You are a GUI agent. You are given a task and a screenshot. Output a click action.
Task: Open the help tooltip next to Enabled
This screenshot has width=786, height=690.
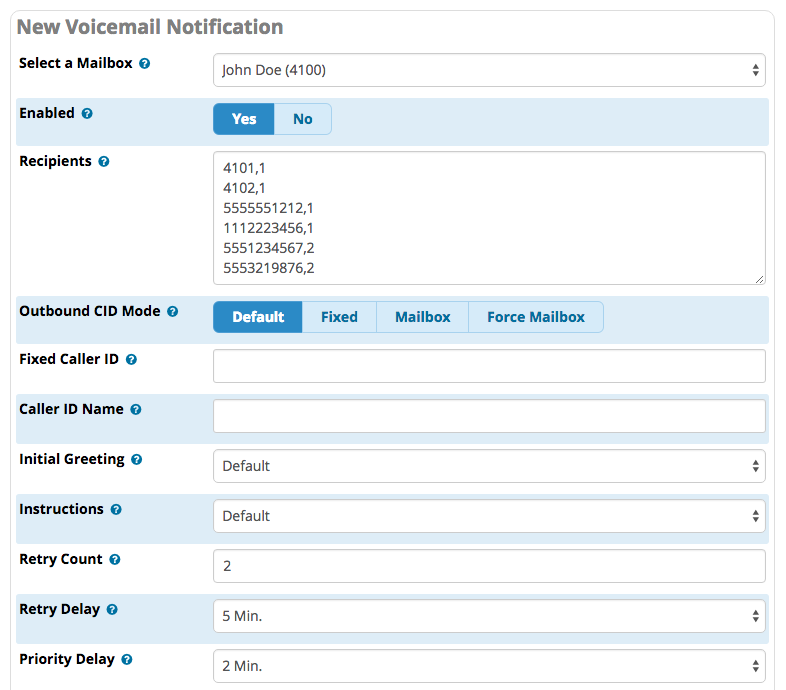pos(87,113)
